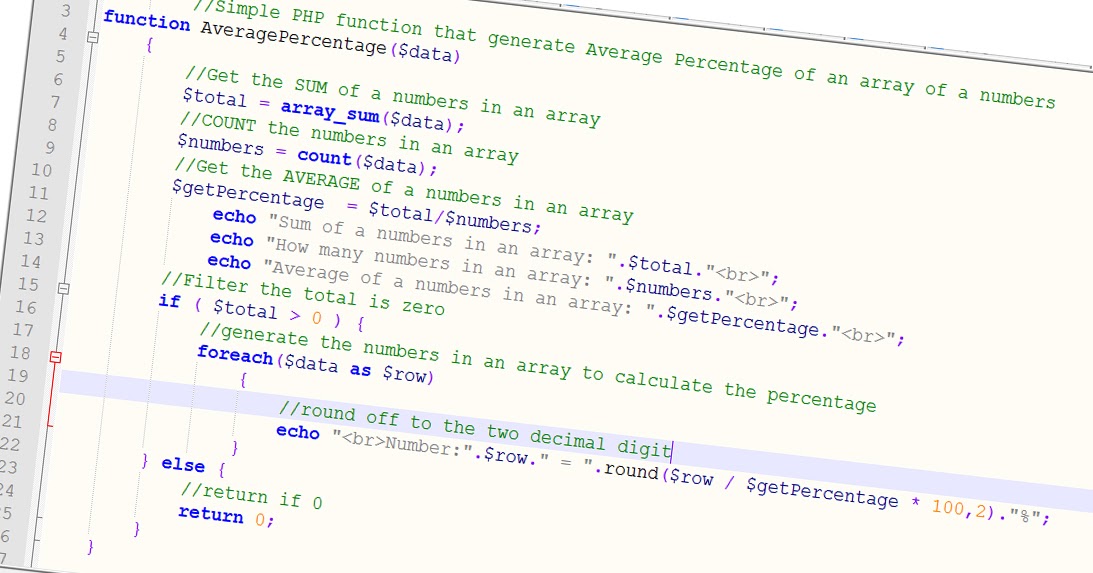Image resolution: width=1093 pixels, height=573 pixels.
Task: Click the "foreach" keyword
Action: pos(235,354)
